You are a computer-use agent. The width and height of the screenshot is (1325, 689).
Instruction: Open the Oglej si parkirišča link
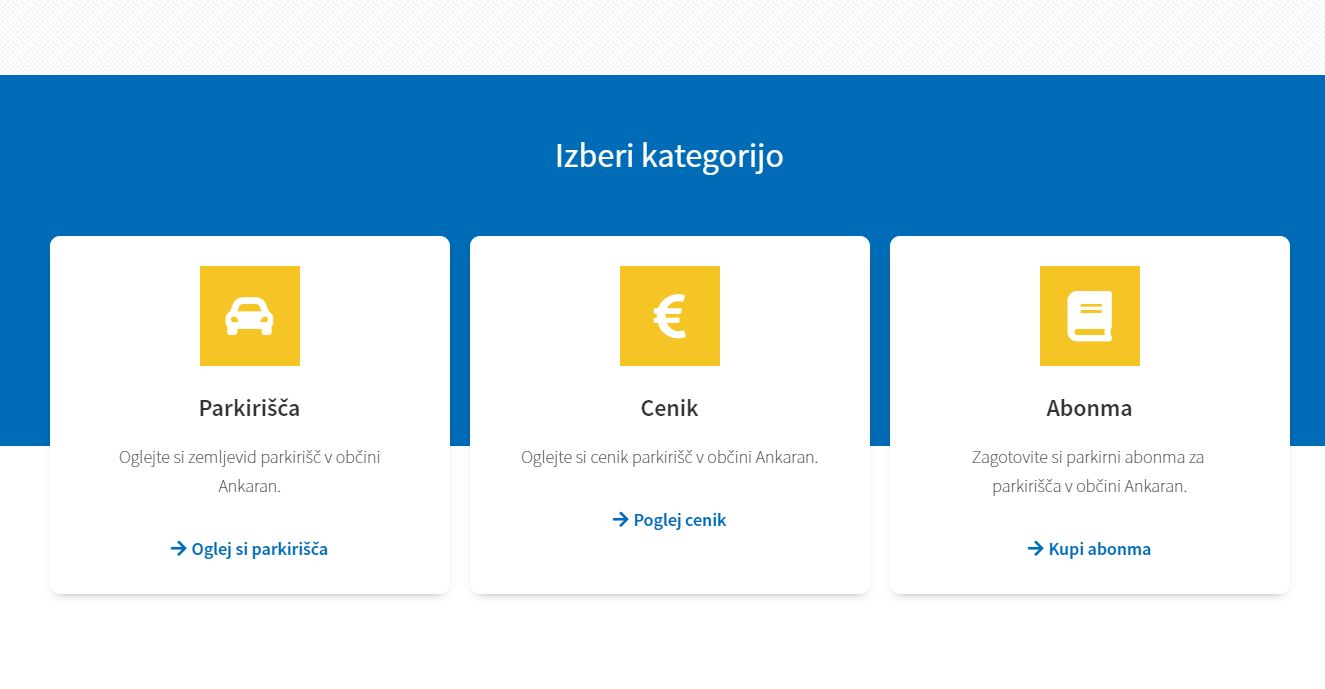click(250, 549)
